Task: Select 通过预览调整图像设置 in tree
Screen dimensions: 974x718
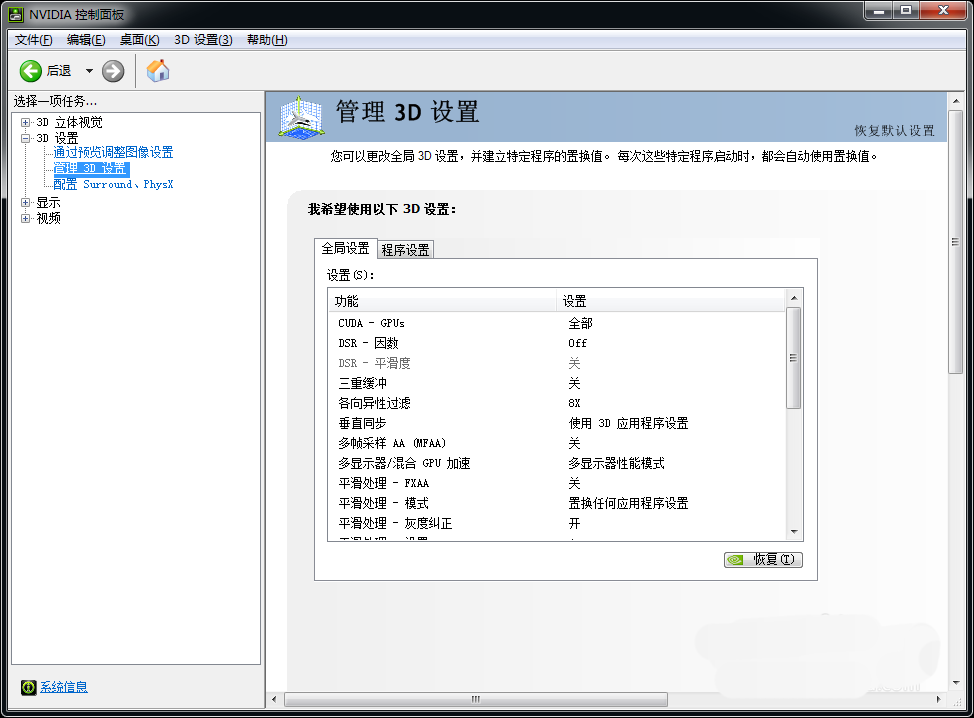Action: pyautogui.click(x=113, y=152)
